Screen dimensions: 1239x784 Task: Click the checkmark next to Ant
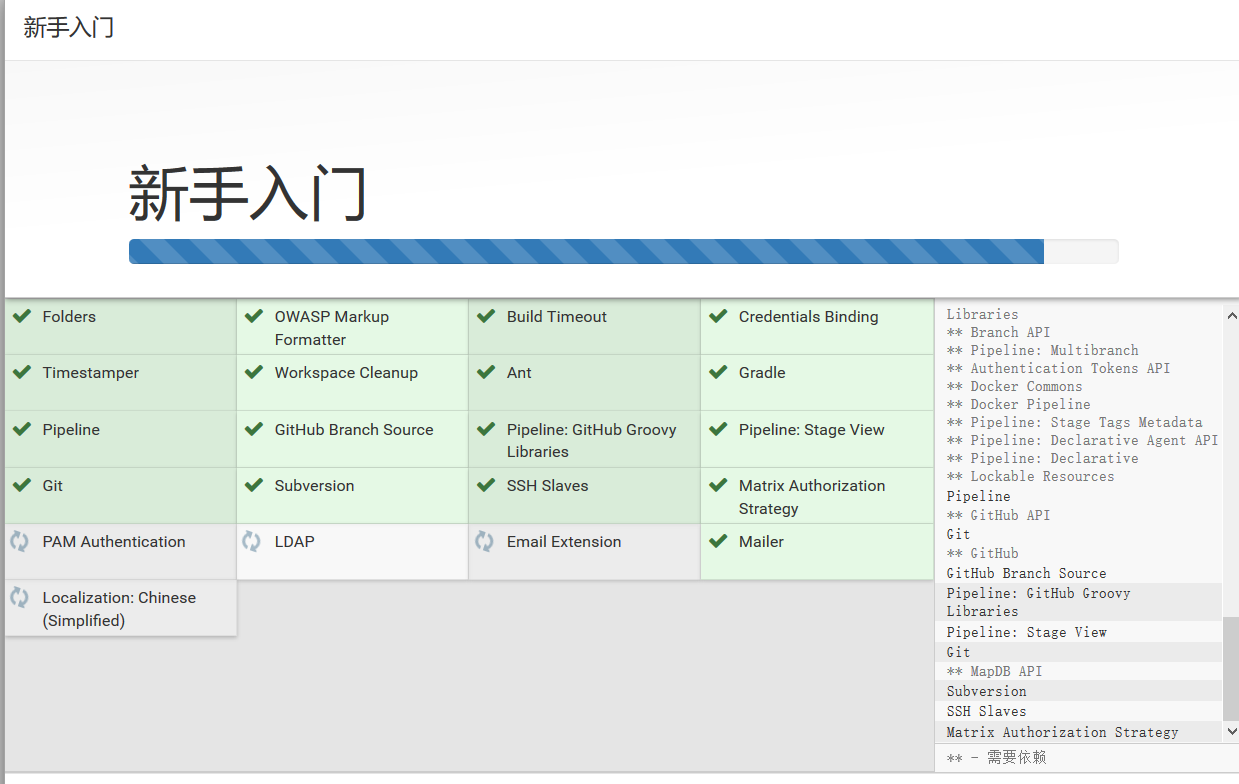pos(486,372)
